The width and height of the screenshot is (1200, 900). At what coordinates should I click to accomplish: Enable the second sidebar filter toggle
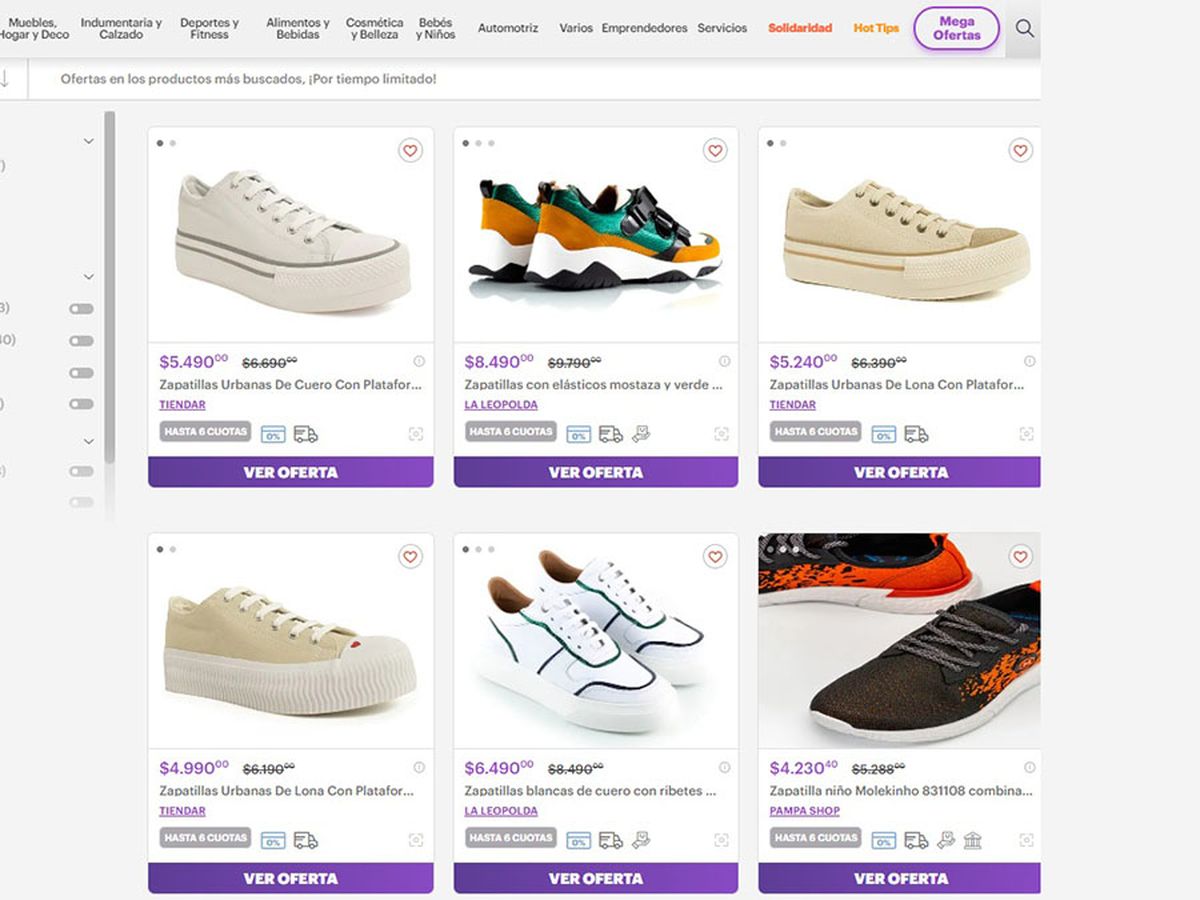coord(80,341)
